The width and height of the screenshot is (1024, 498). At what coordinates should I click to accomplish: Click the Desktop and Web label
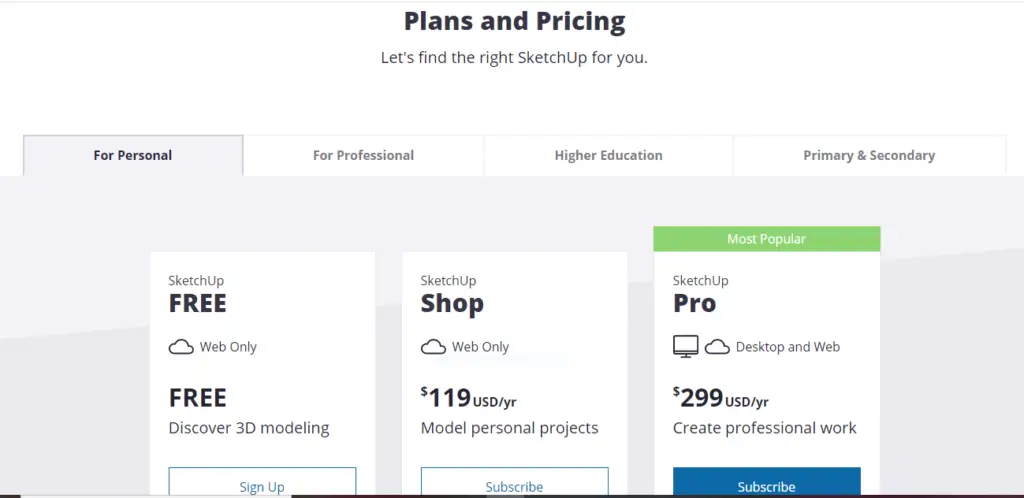pyautogui.click(x=788, y=347)
